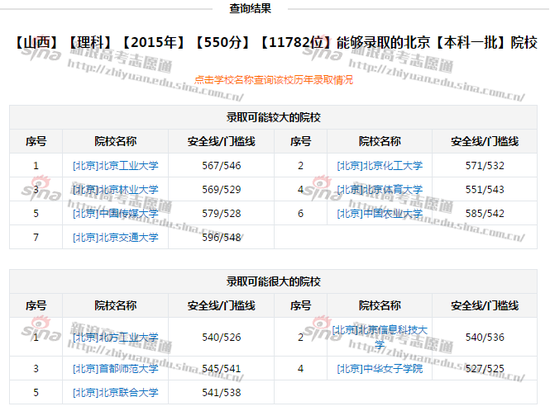The width and height of the screenshot is (550, 411).
Task: Select score value 527/525
Action: point(485,369)
